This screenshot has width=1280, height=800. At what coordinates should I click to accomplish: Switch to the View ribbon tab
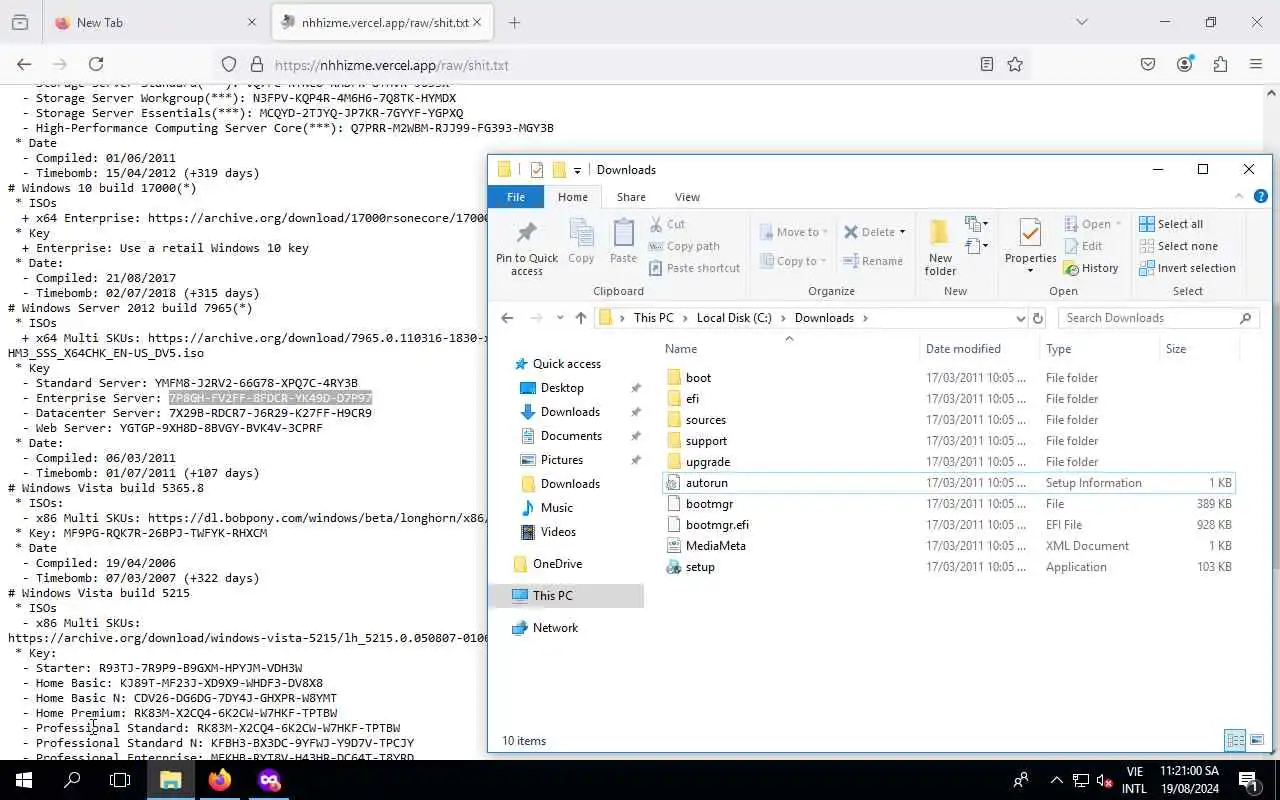(x=687, y=197)
